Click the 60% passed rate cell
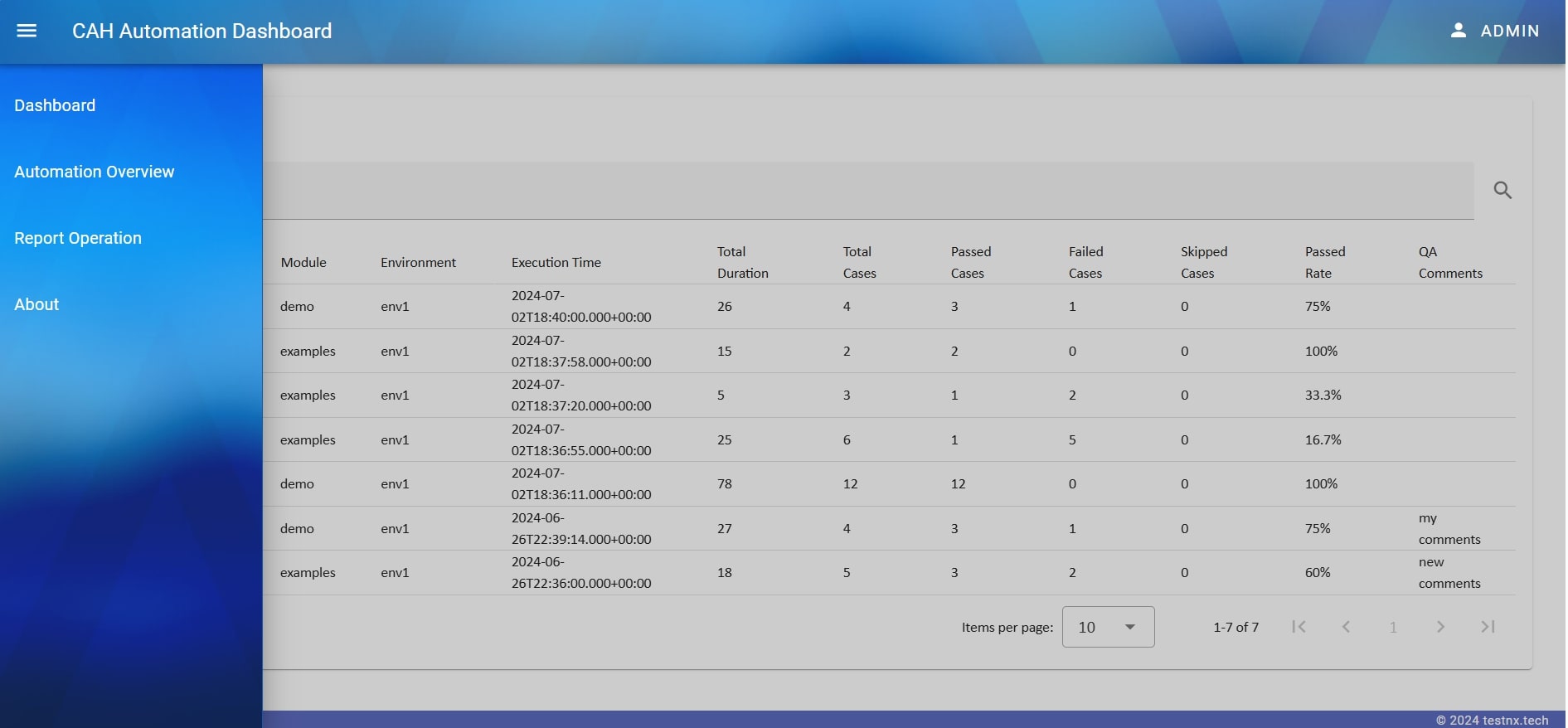Image resolution: width=1568 pixels, height=728 pixels. pos(1318,573)
